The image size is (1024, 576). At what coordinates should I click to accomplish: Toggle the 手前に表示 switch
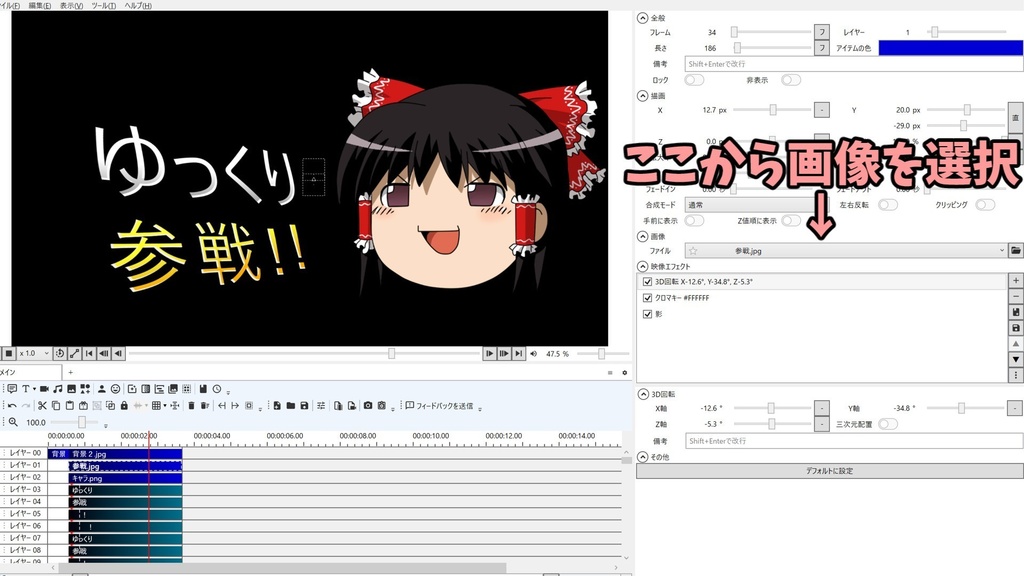(x=694, y=221)
